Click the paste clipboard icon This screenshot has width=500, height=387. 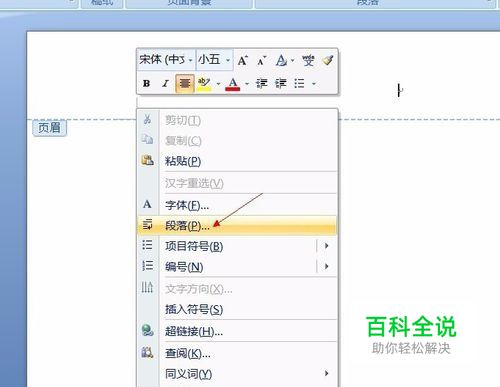coord(147,160)
